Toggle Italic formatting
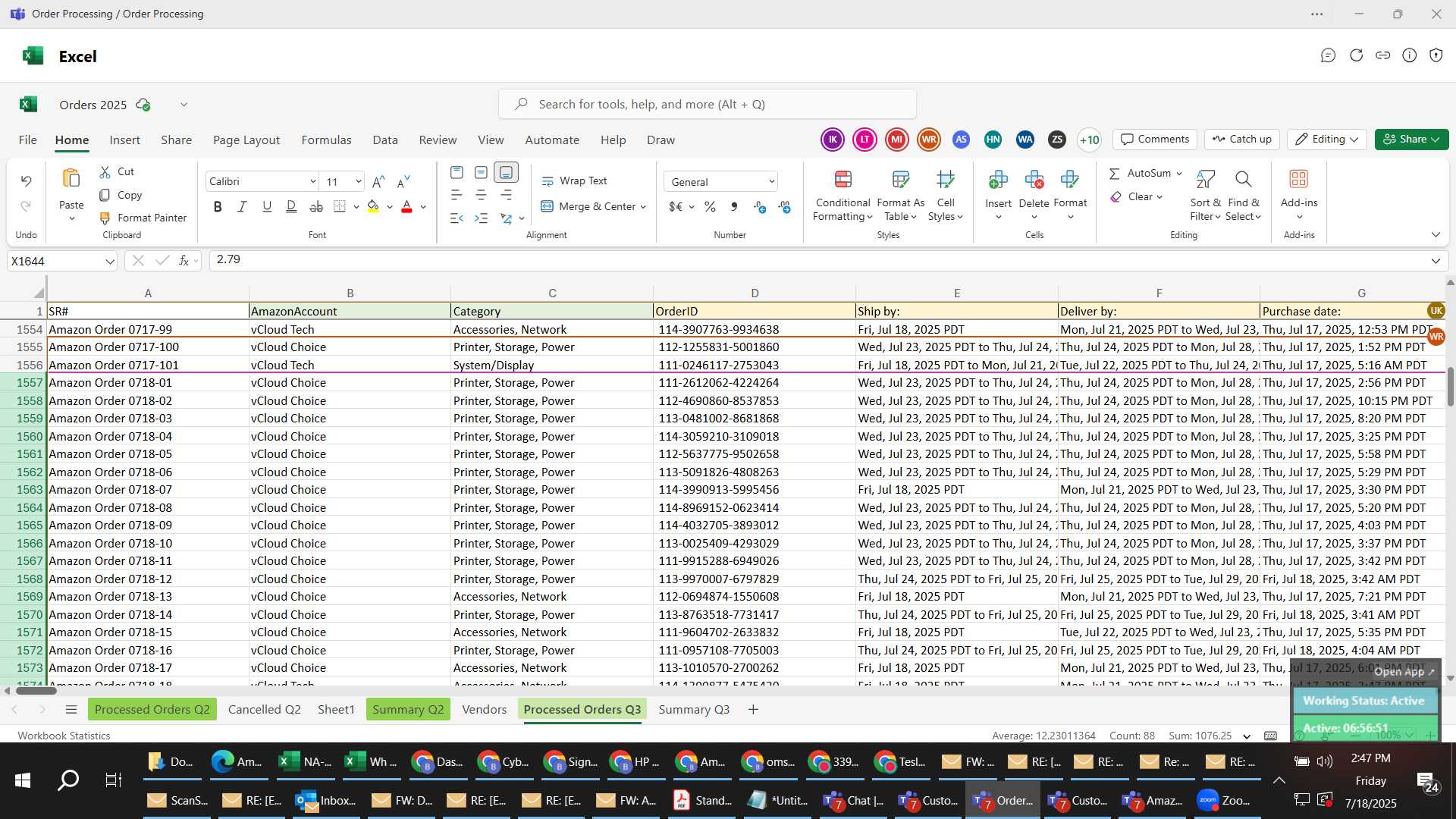The height and width of the screenshot is (819, 1456). (x=242, y=206)
